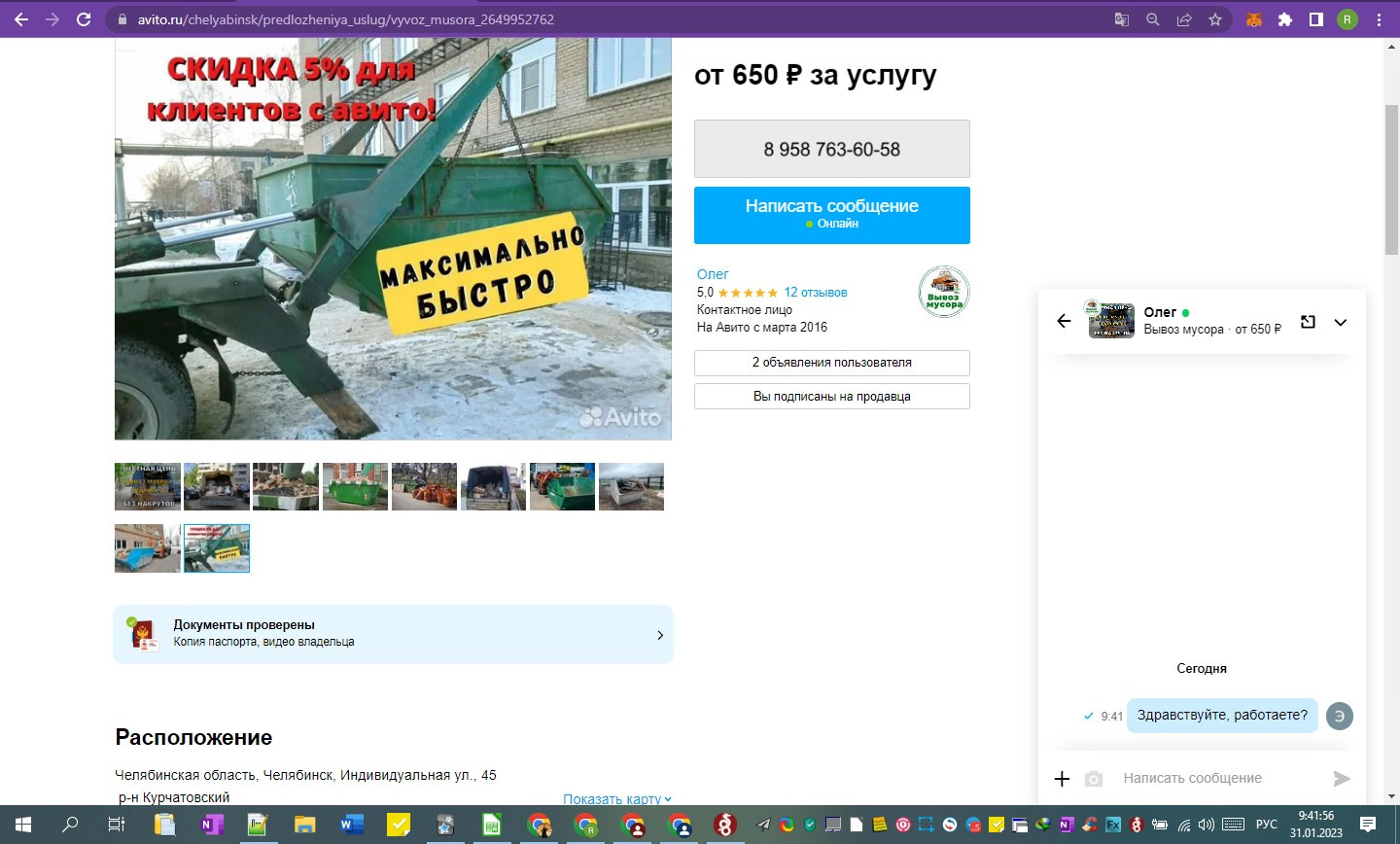Image resolution: width=1400 pixels, height=844 pixels.
Task: Open the Chrome extensions puzzle menu
Action: 1285,19
